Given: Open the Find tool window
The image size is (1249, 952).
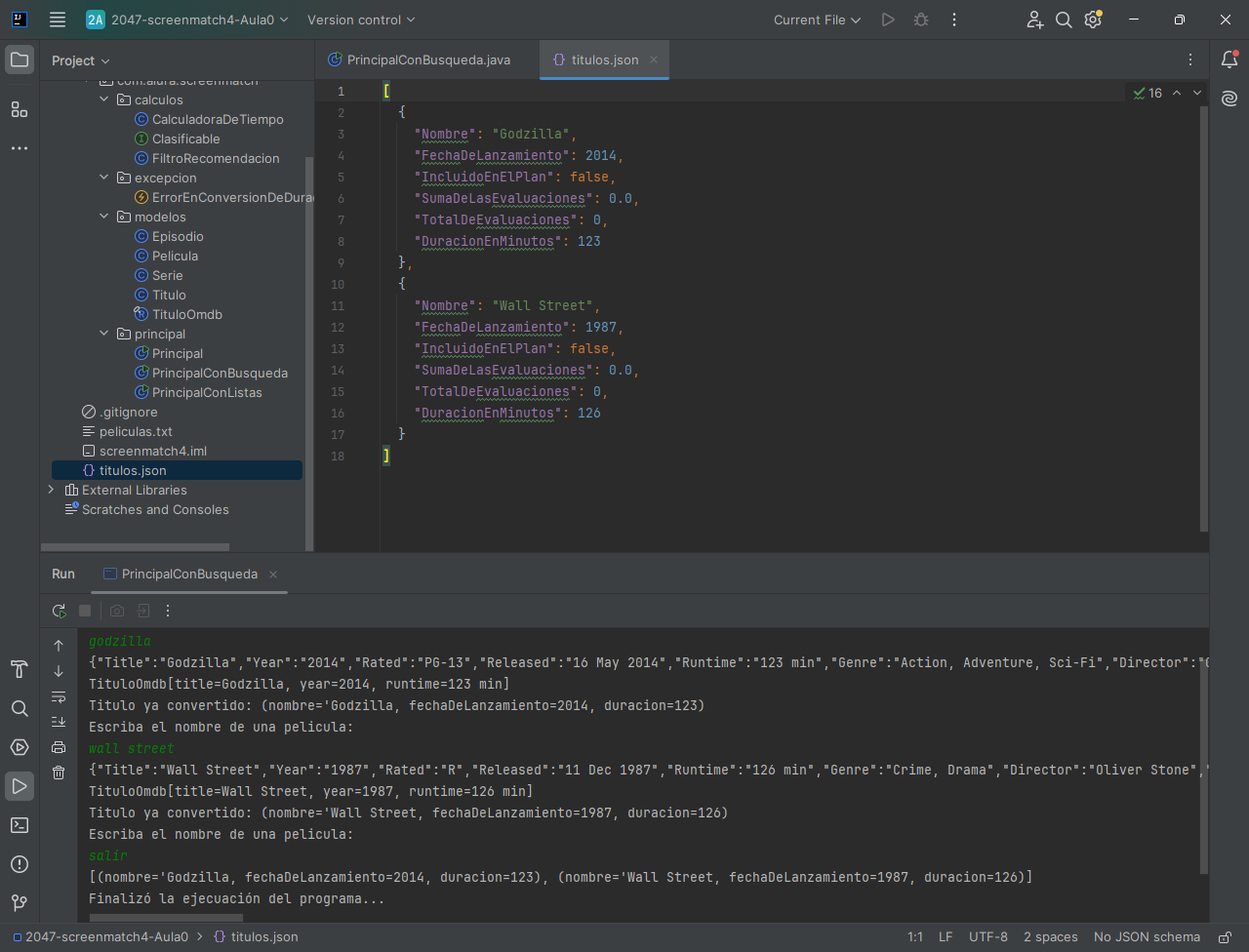Looking at the screenshot, I should pos(20,708).
